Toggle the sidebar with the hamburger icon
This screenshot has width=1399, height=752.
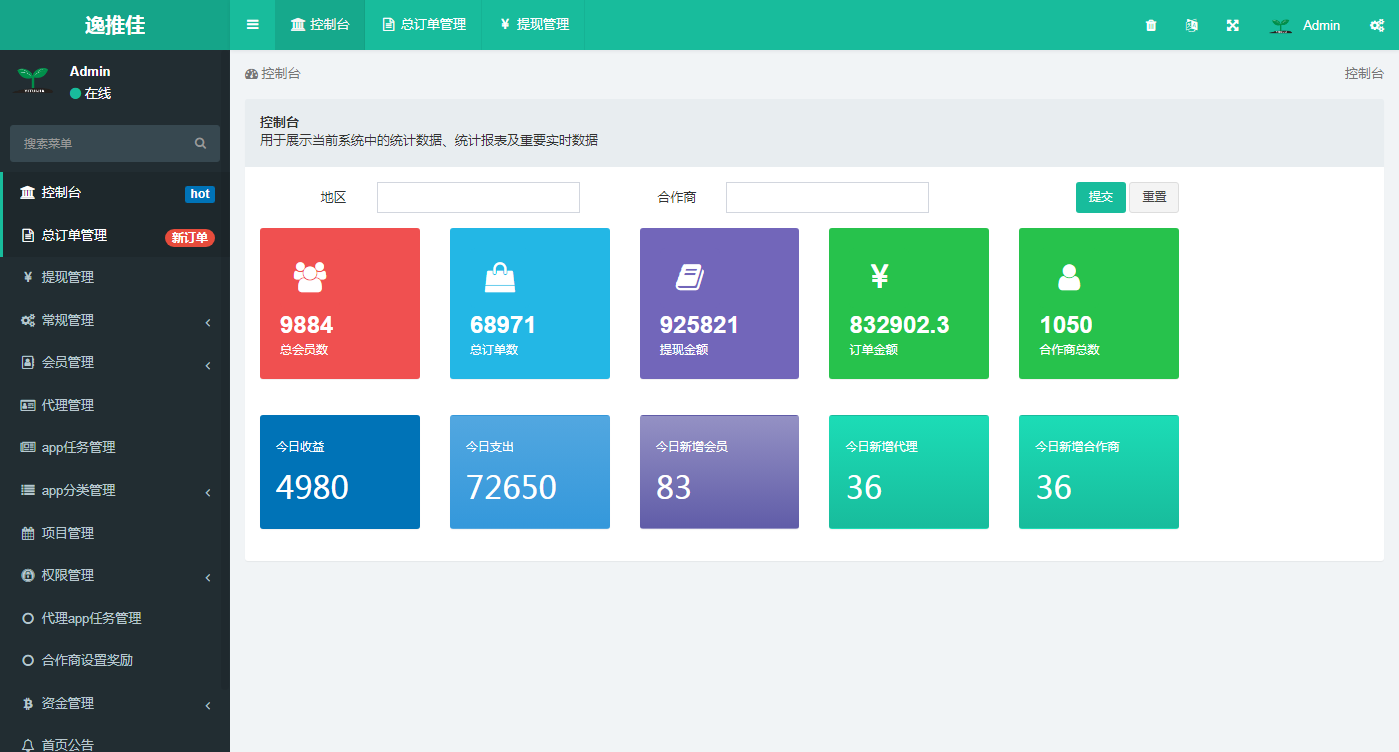pos(253,25)
